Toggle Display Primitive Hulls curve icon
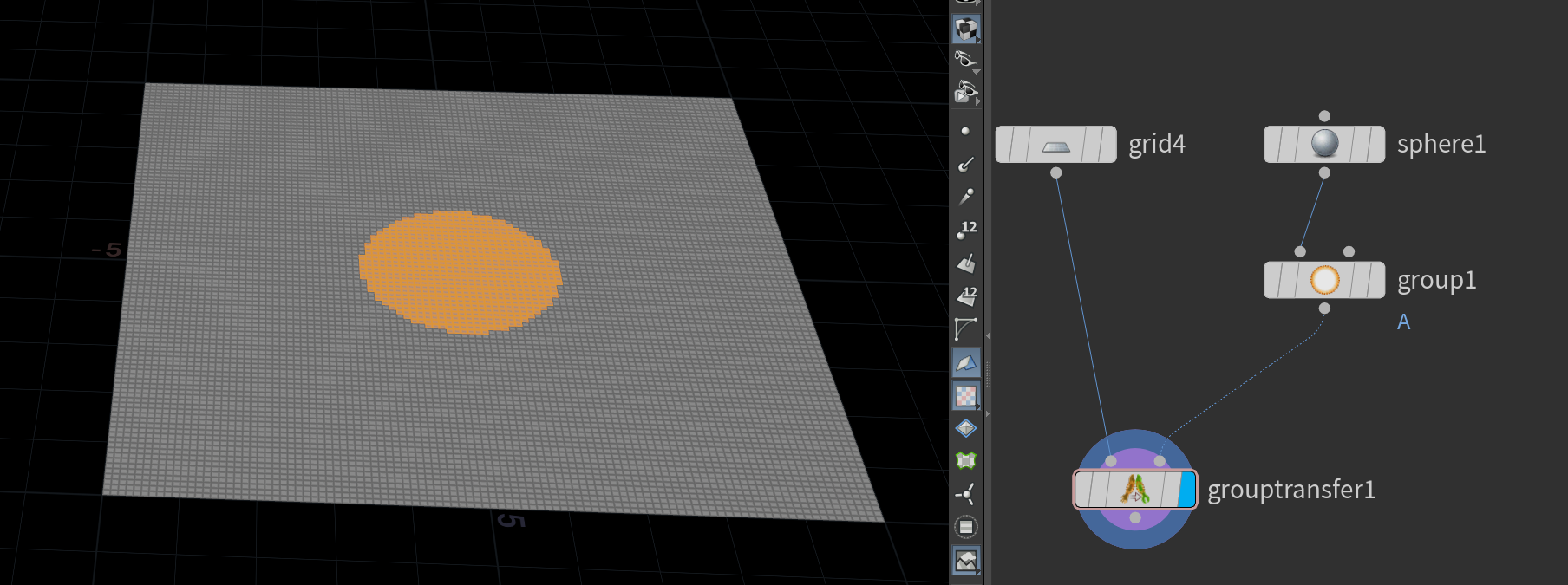 [965, 329]
